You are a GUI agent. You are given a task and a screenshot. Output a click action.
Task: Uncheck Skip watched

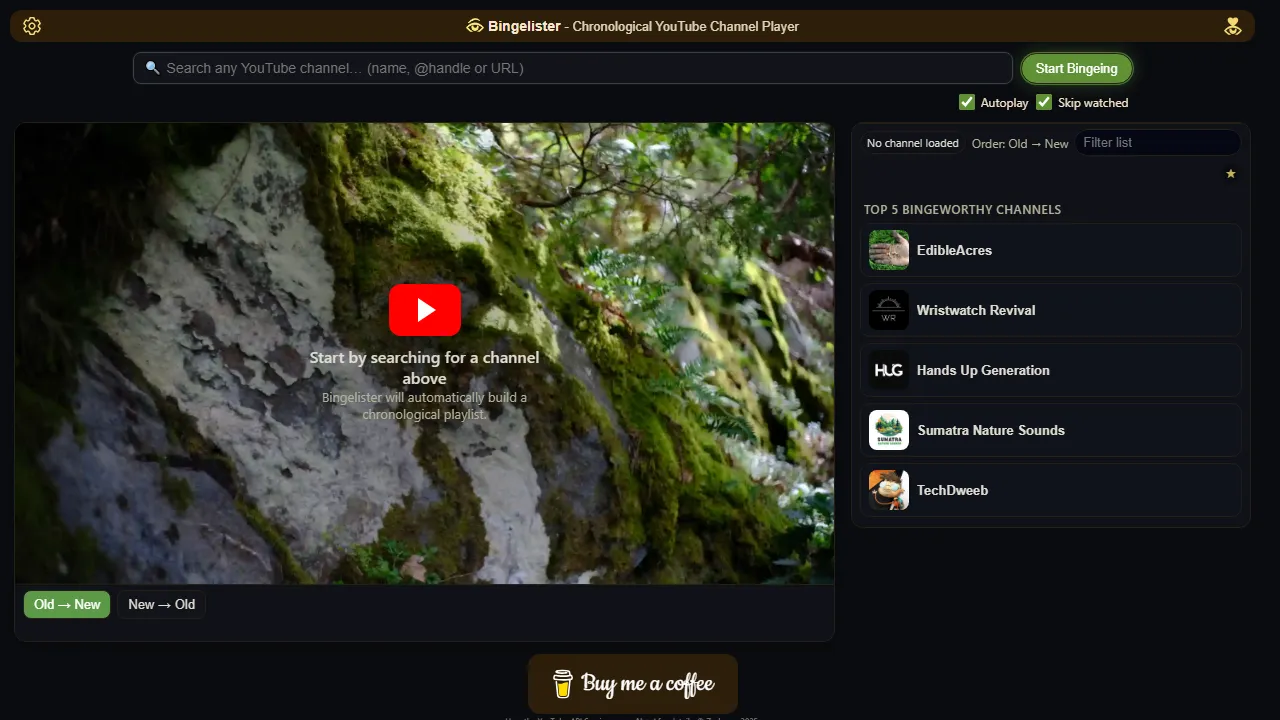tap(1043, 101)
